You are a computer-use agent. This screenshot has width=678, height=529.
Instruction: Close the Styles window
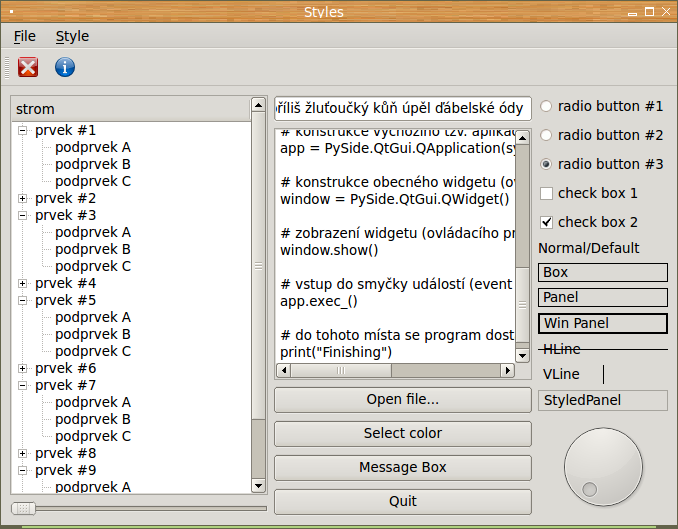pyautogui.click(x=666, y=12)
